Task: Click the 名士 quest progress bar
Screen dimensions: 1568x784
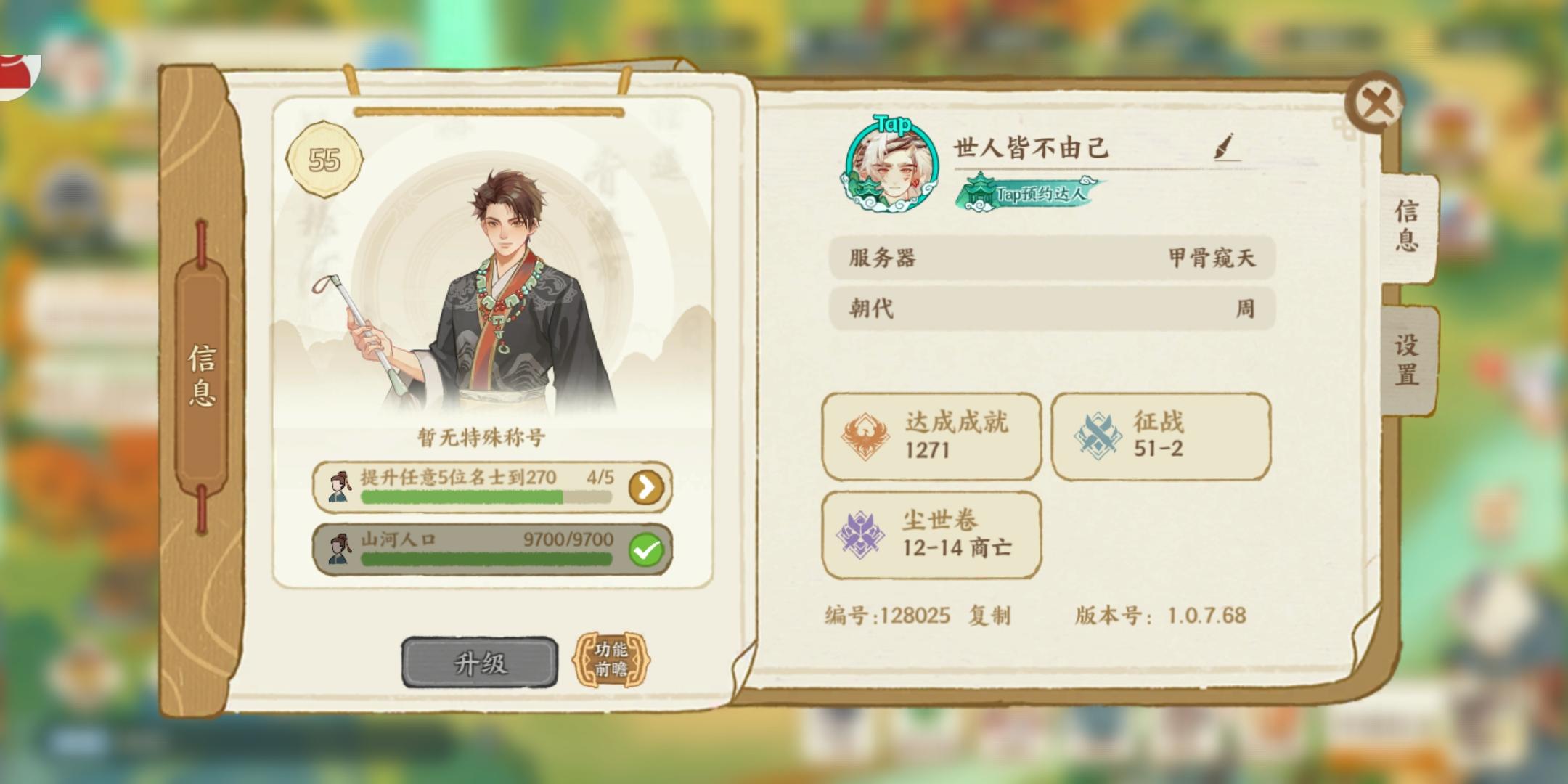Action: click(486, 497)
